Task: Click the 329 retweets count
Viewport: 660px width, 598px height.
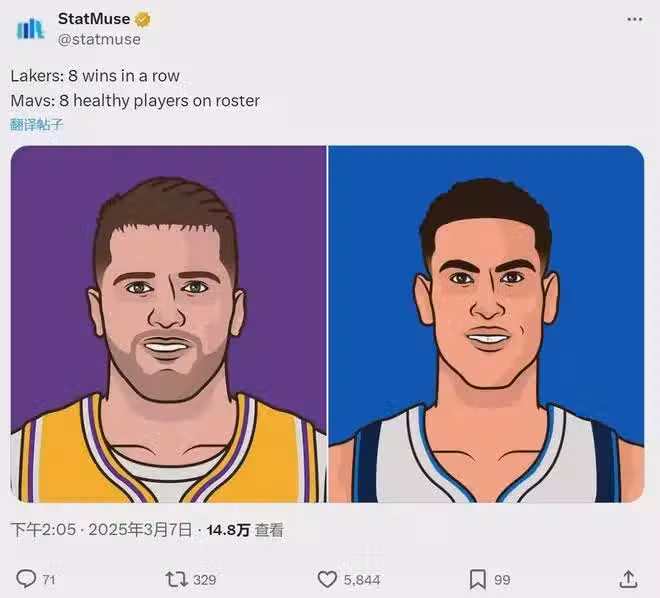Action: (205, 580)
